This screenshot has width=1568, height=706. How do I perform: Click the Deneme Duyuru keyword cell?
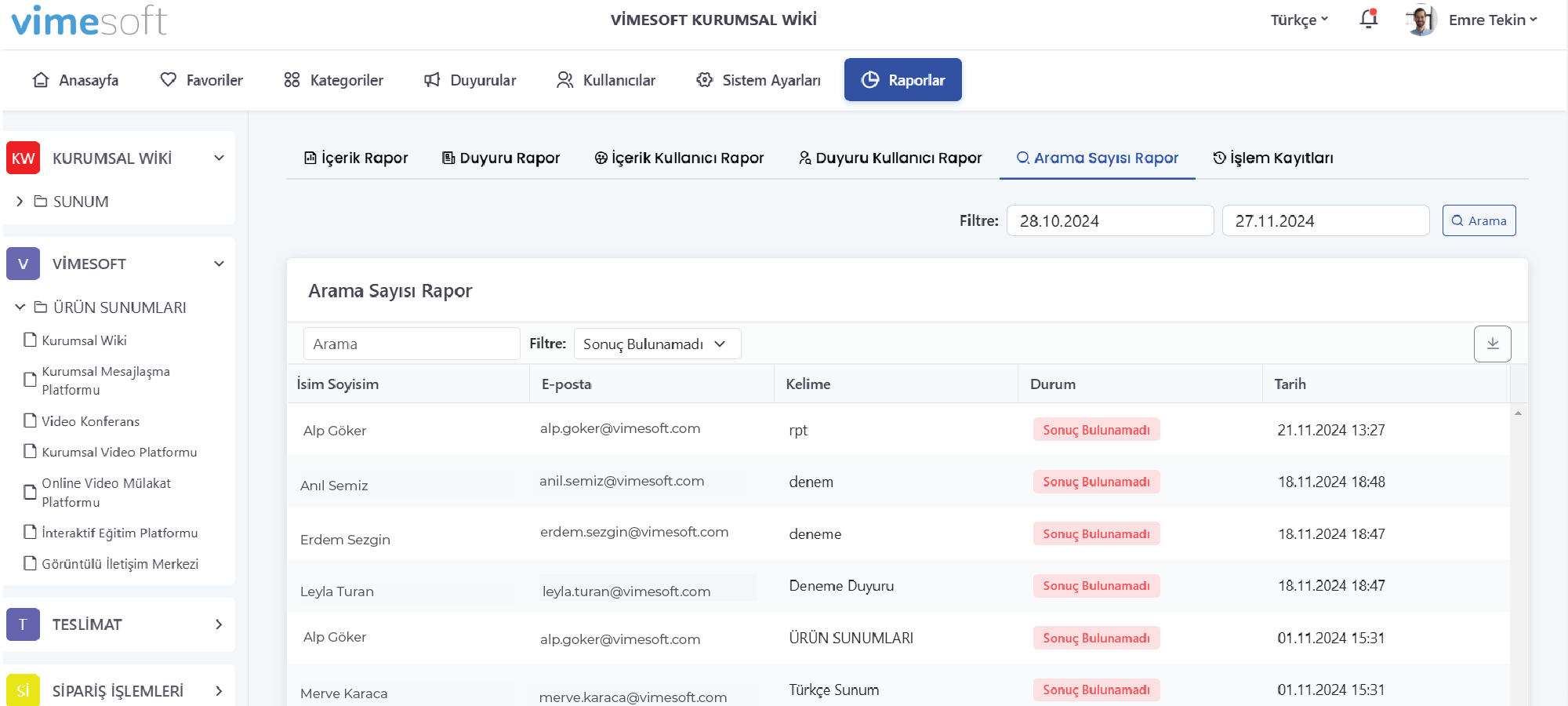point(841,586)
